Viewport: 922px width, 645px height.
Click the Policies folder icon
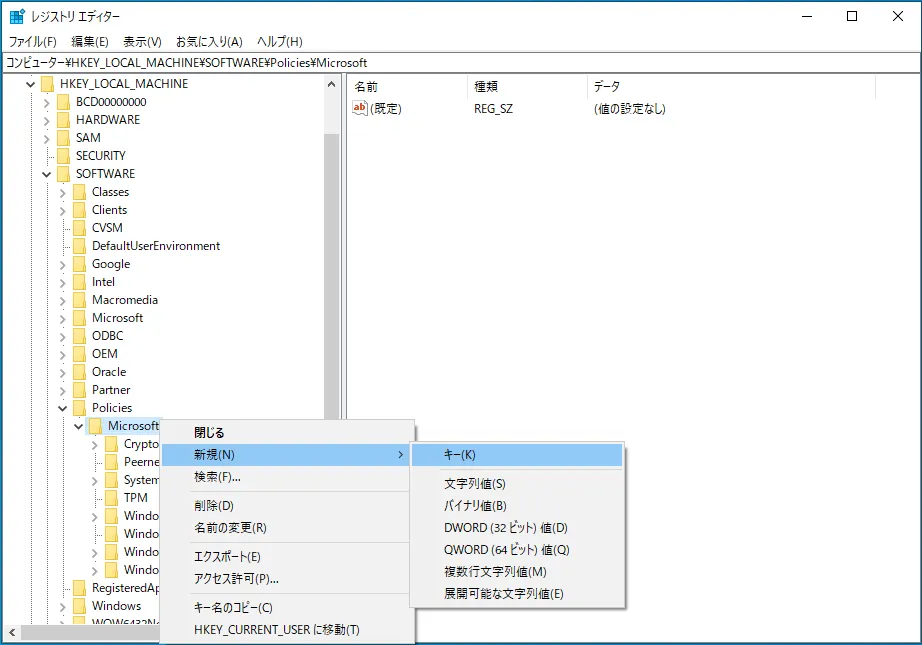tap(79, 408)
